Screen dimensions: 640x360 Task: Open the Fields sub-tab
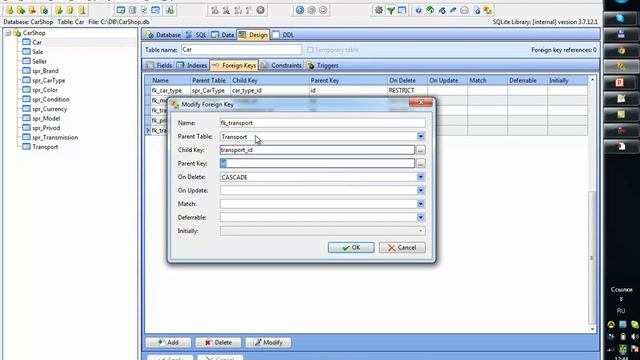click(159, 65)
